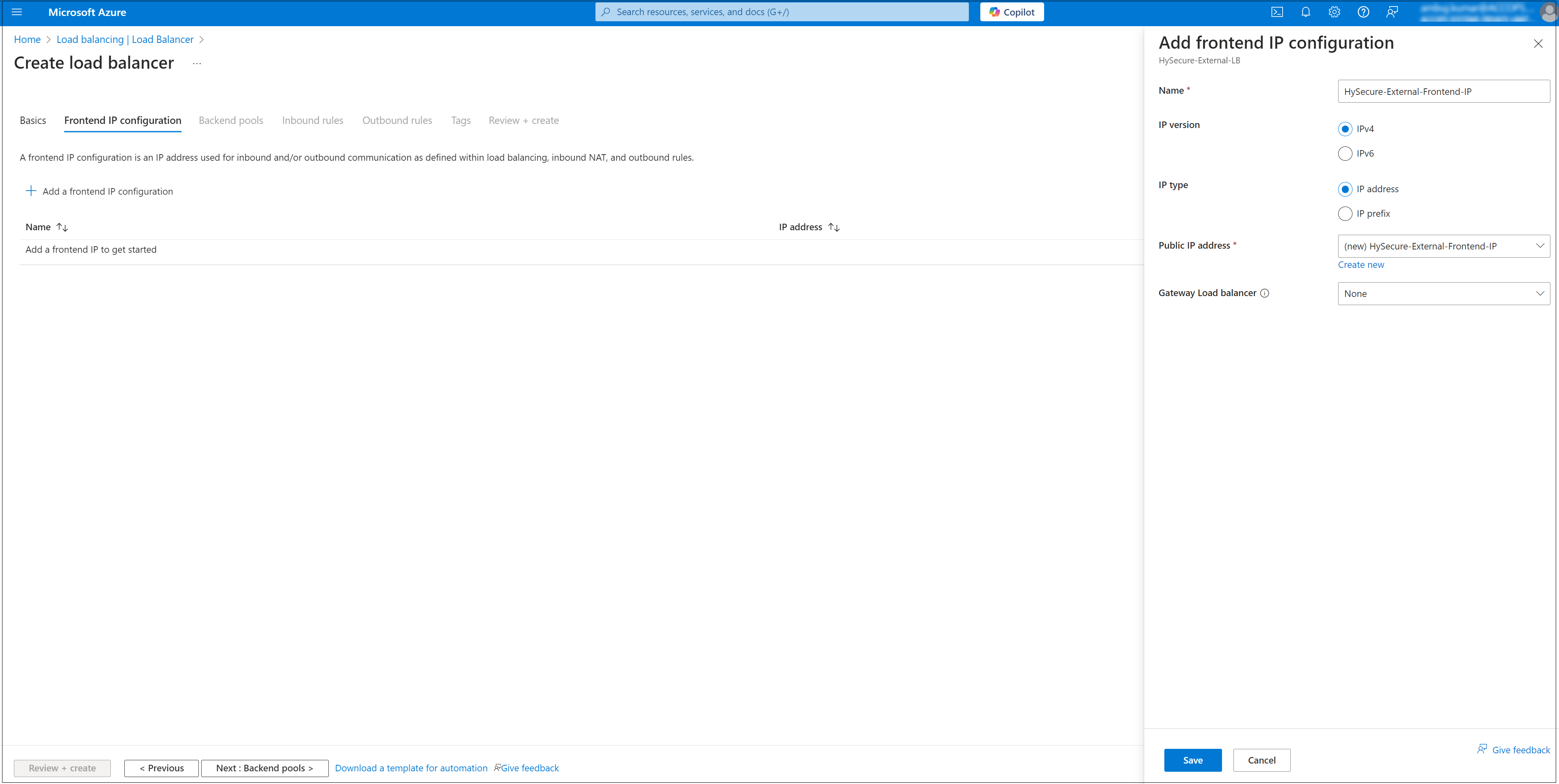
Task: Switch to the Basics tab
Action: click(x=33, y=121)
